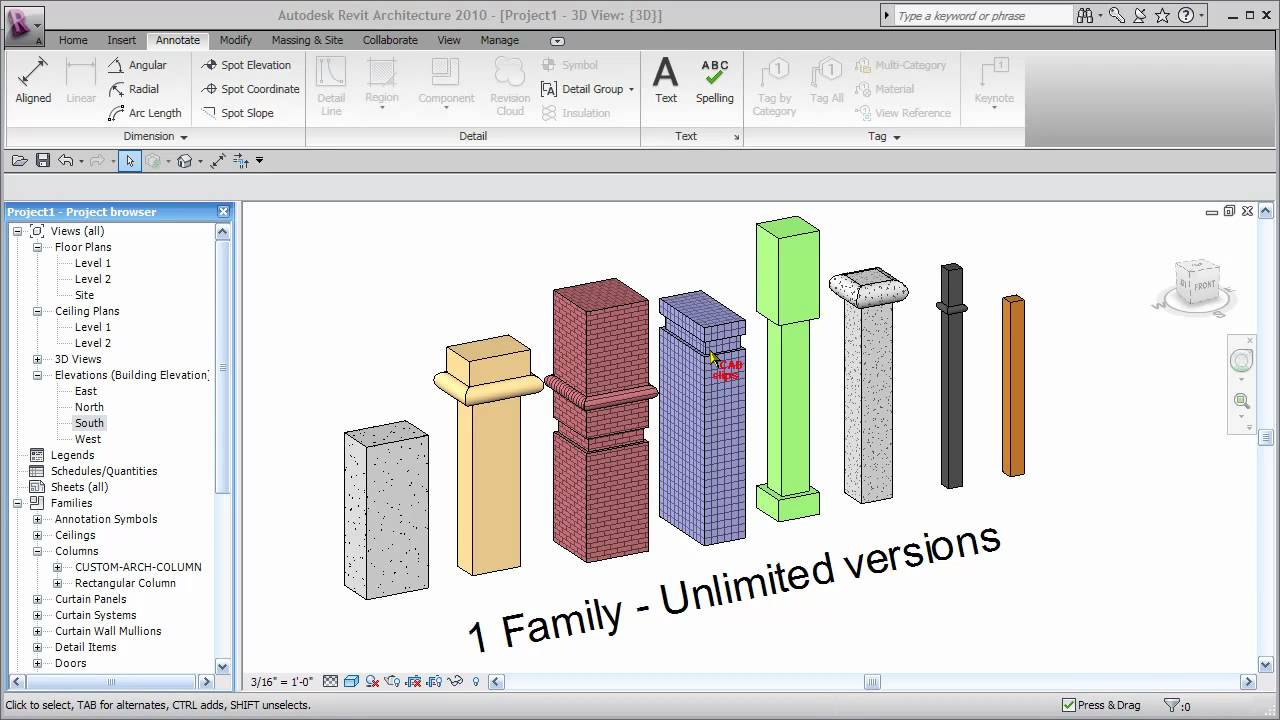Image resolution: width=1280 pixels, height=720 pixels.
Task: Select the South elevation in Project browser
Action: click(89, 423)
